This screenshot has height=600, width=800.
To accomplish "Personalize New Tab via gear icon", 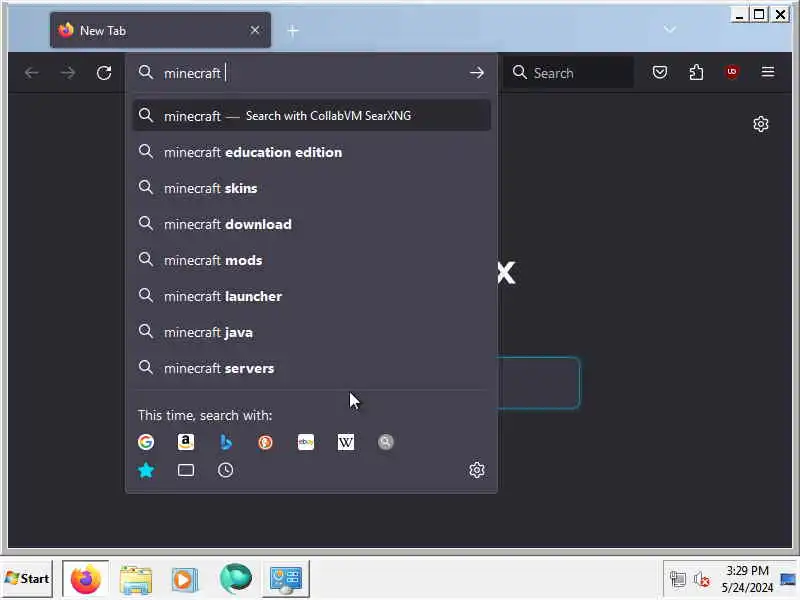I will coord(761,124).
